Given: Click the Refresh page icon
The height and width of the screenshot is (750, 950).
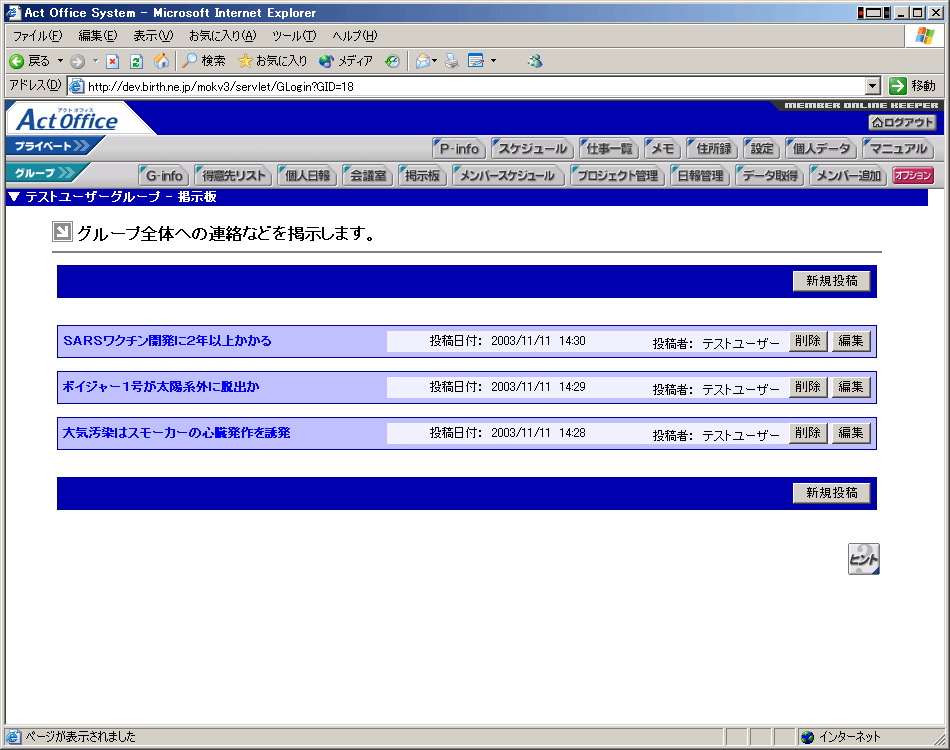Looking at the screenshot, I should [137, 61].
